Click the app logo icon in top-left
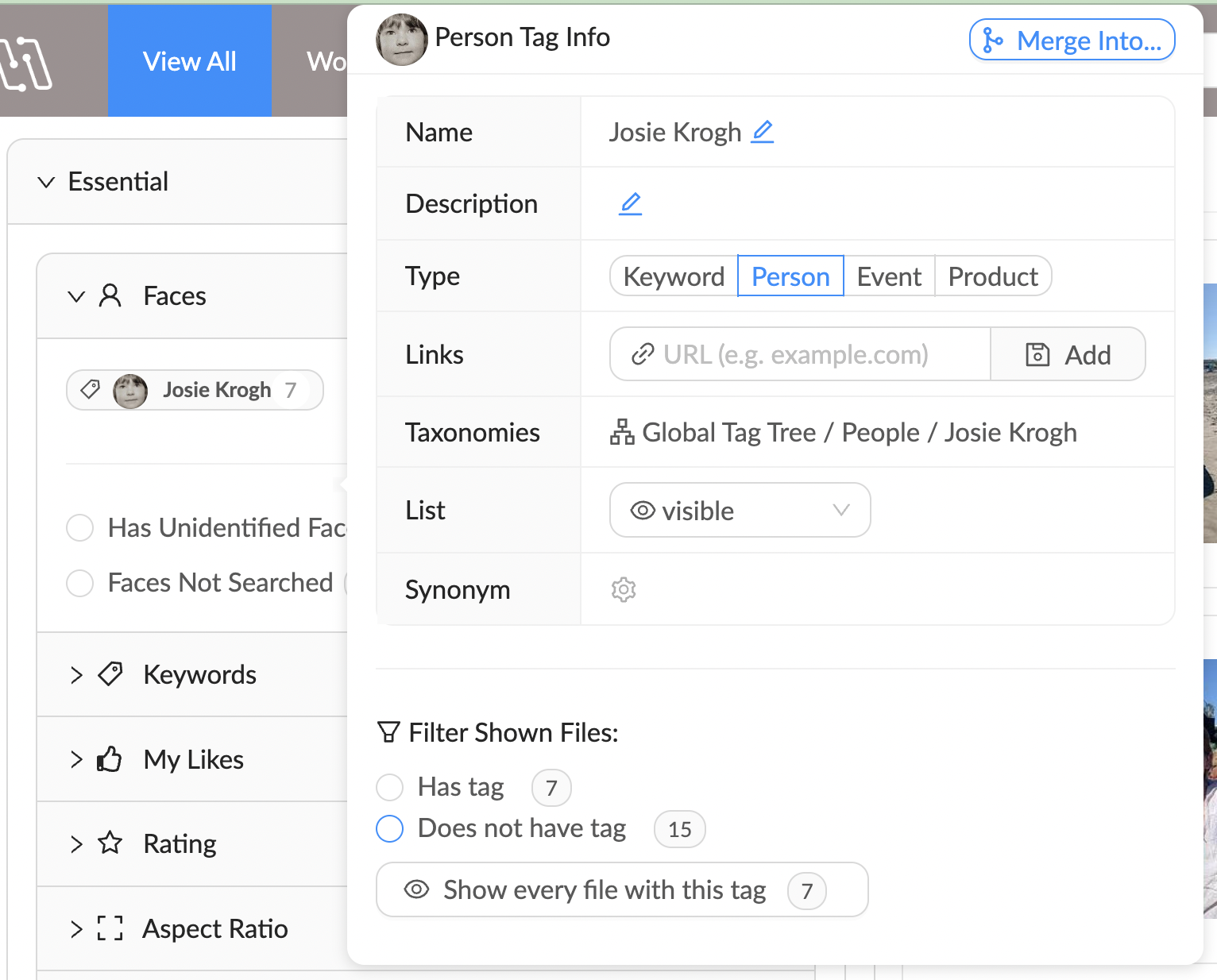Screen dimensions: 1217x980 pyautogui.click(x=26, y=64)
